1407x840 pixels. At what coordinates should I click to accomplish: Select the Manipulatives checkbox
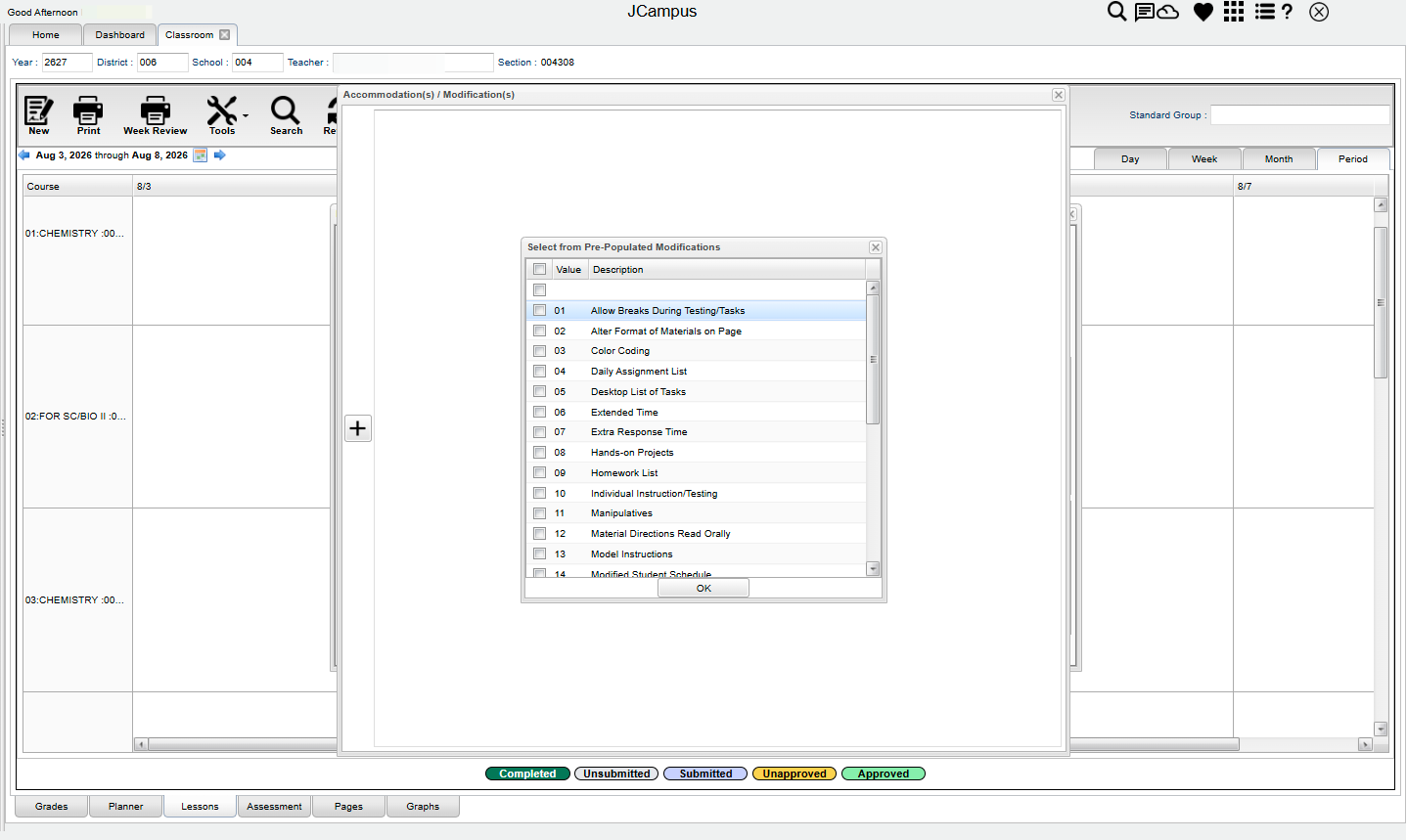539,513
